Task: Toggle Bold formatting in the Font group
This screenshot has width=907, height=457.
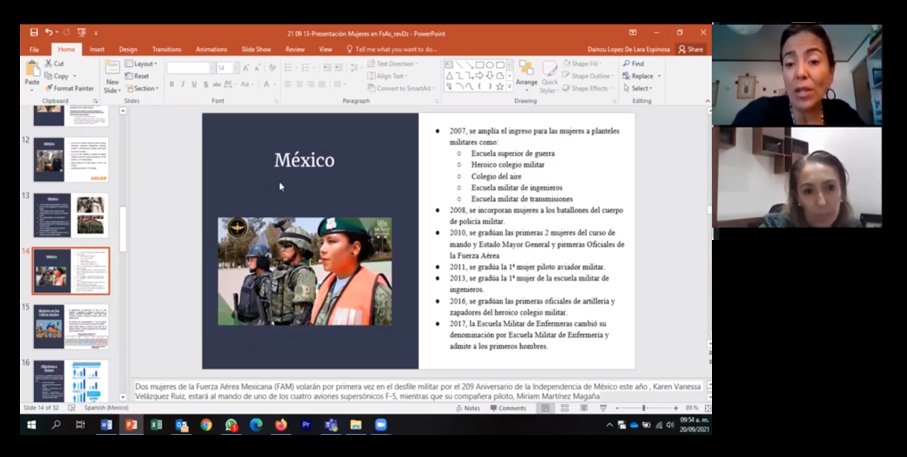Action: (x=172, y=84)
